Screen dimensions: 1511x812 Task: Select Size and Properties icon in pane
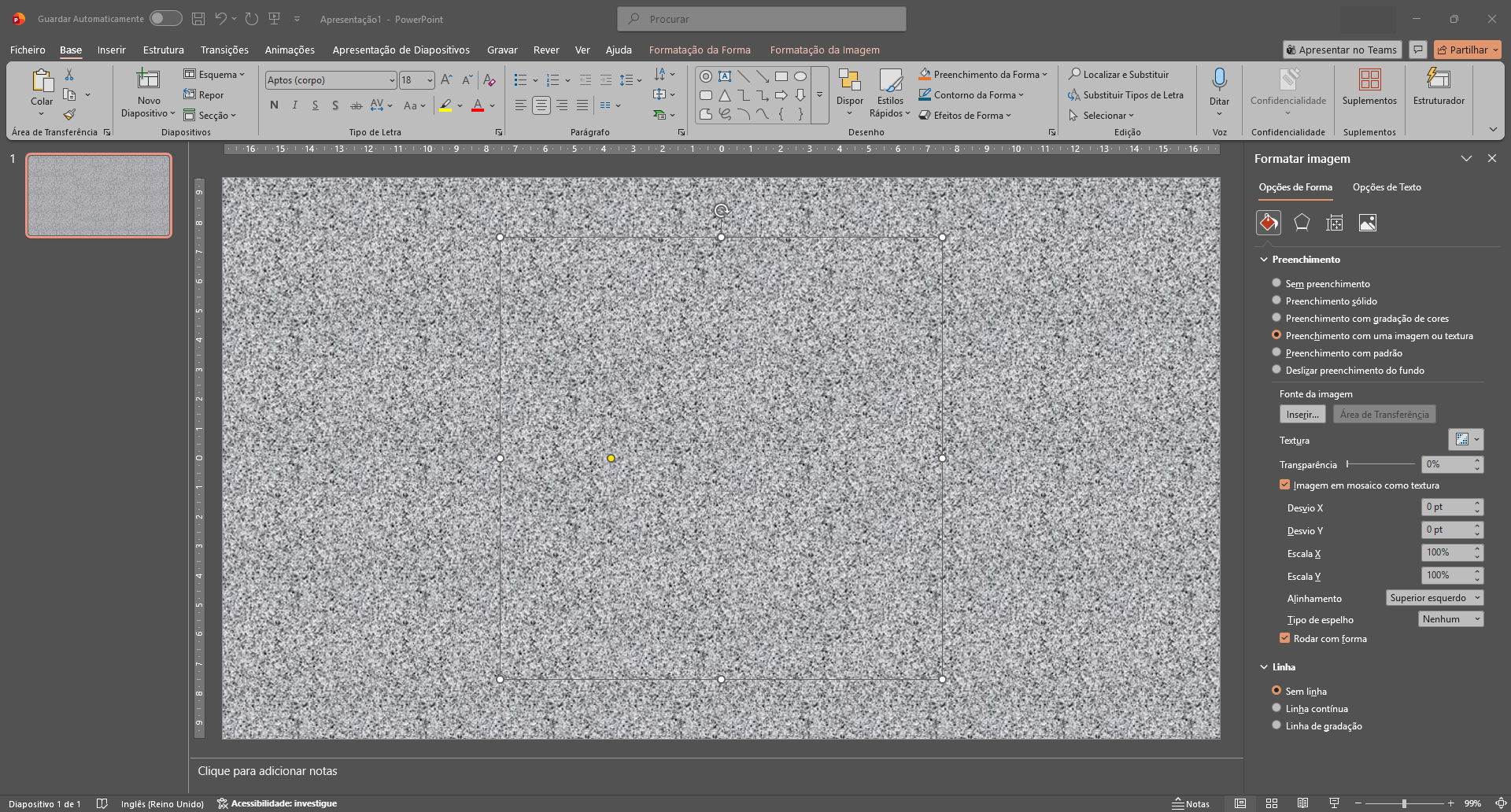point(1335,223)
